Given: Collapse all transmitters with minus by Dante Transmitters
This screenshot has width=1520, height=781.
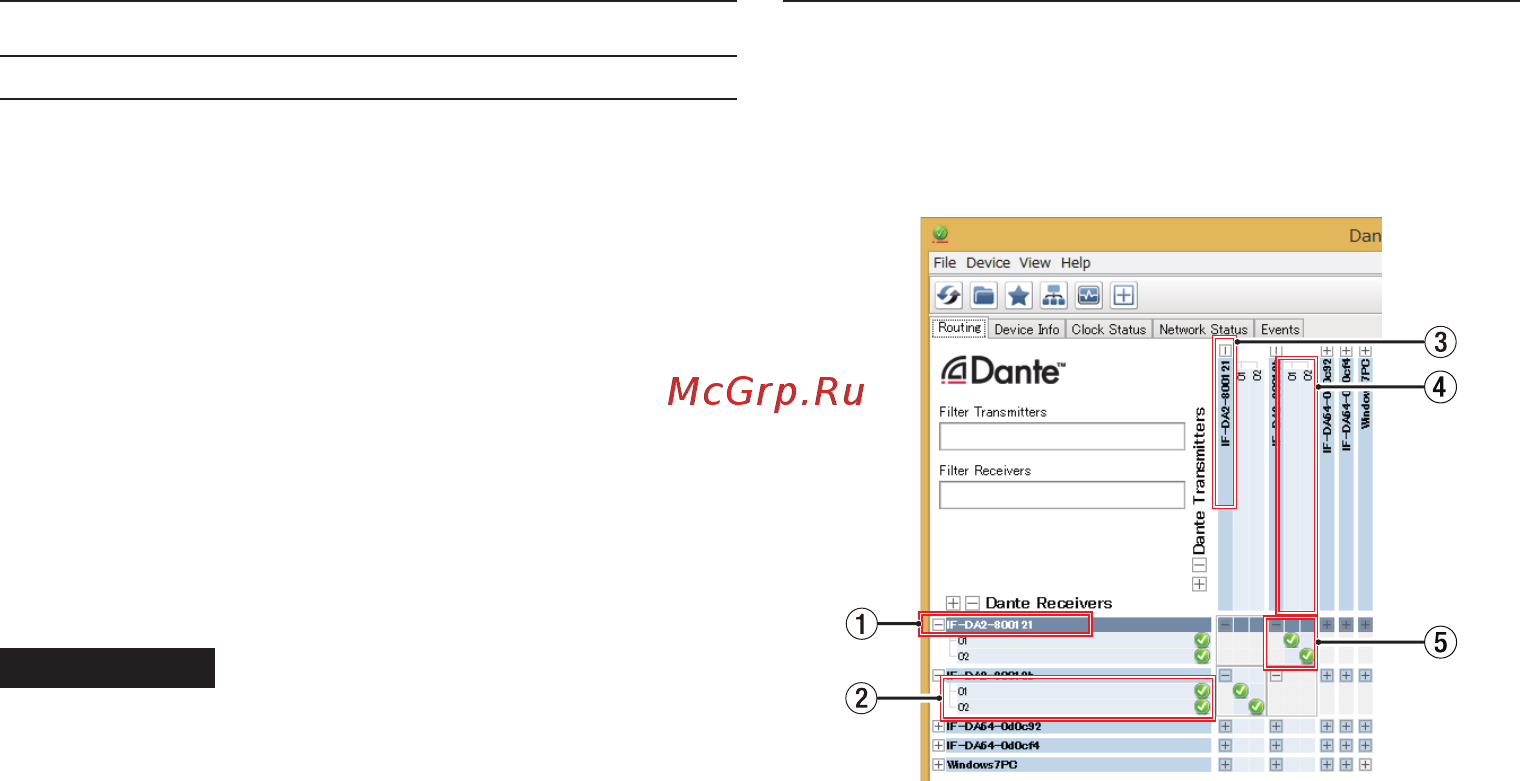Looking at the screenshot, I should [1200, 565].
